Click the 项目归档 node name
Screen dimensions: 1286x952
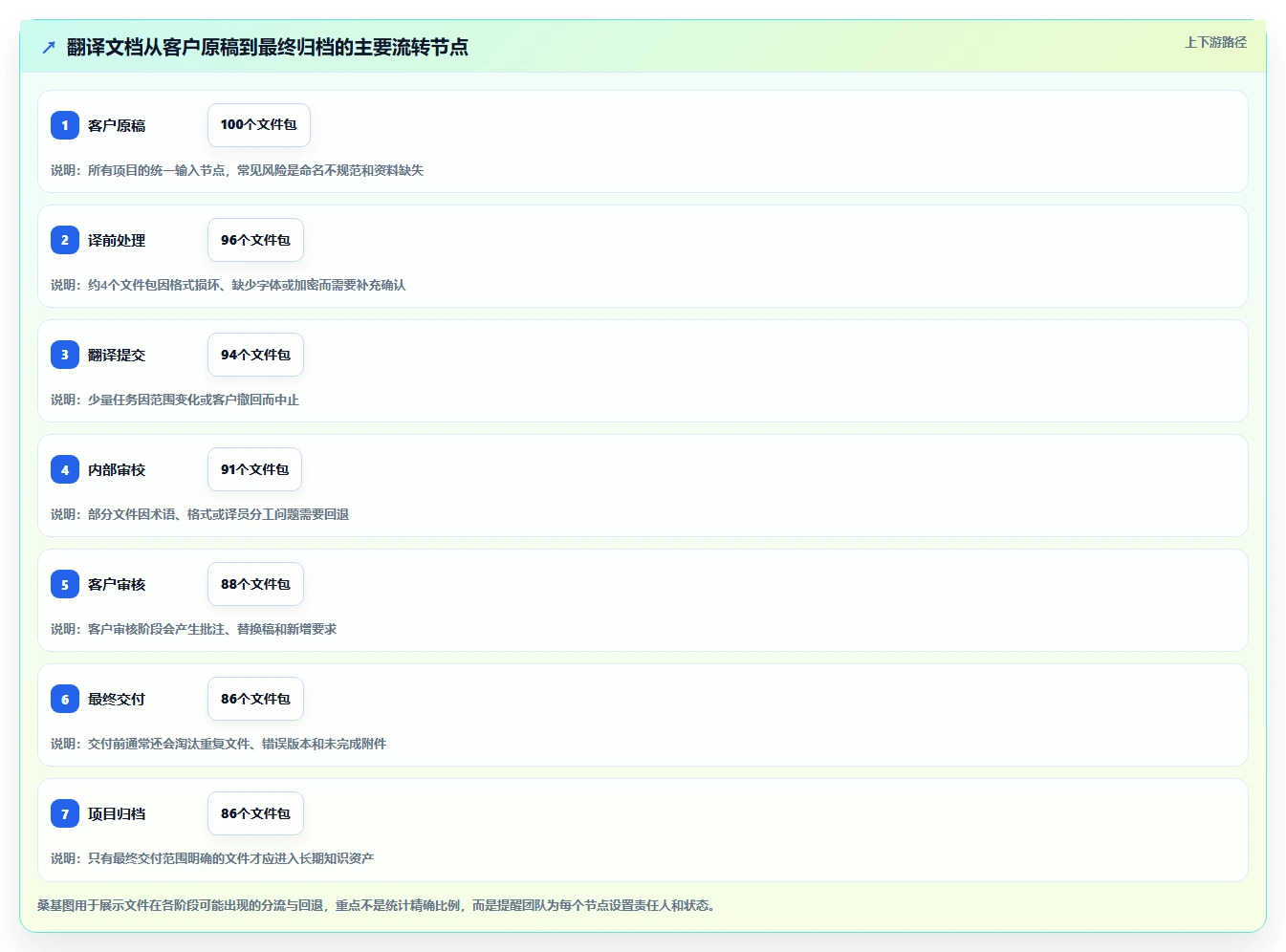(117, 813)
